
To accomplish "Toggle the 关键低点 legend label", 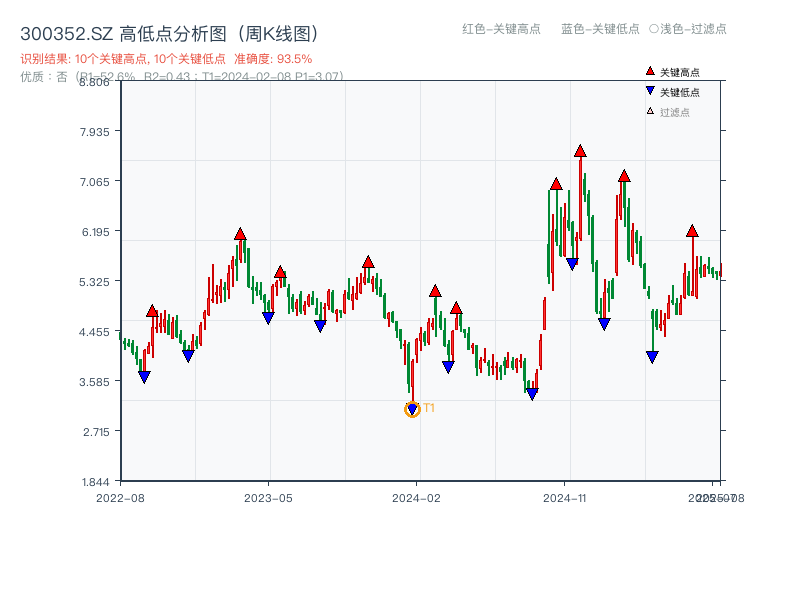I will click(680, 92).
